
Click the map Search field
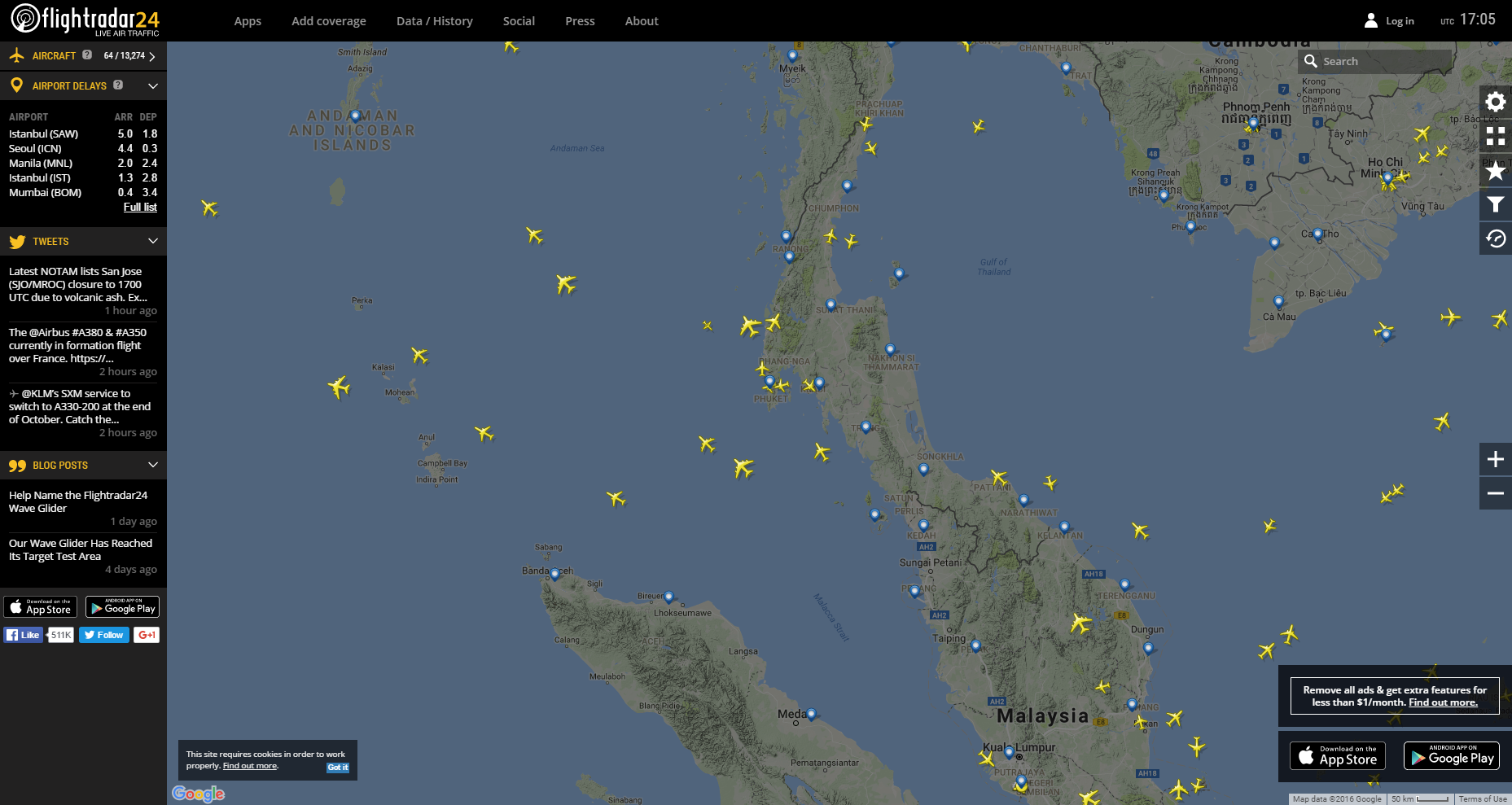pyautogui.click(x=1374, y=61)
